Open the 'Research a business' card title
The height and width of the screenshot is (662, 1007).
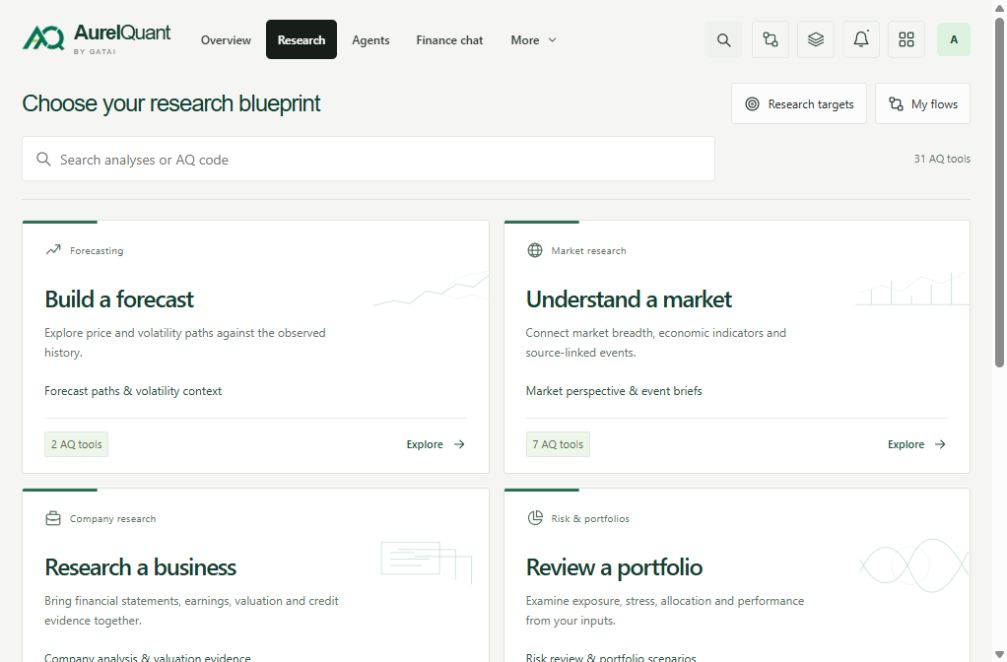click(140, 568)
